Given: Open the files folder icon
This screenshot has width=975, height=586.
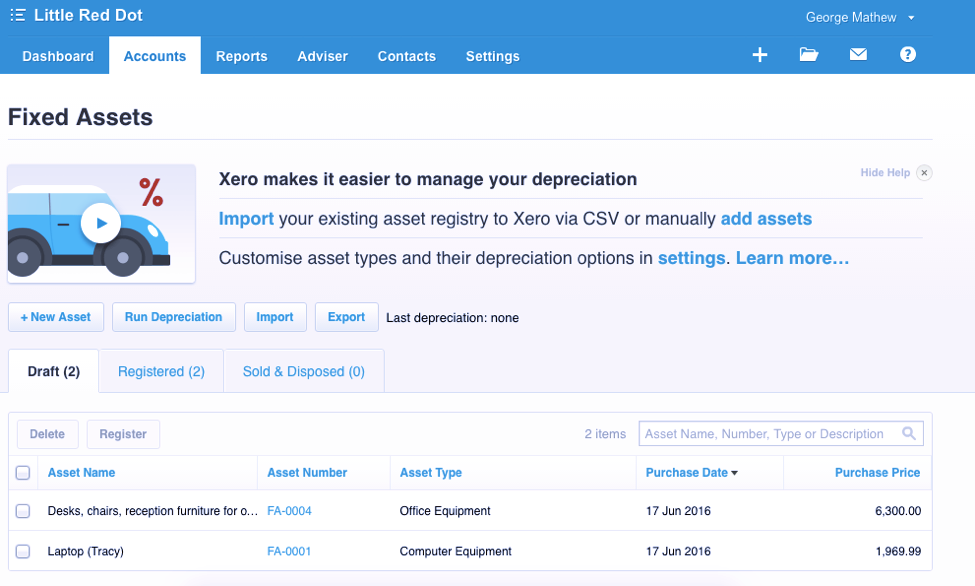Looking at the screenshot, I should pos(808,55).
